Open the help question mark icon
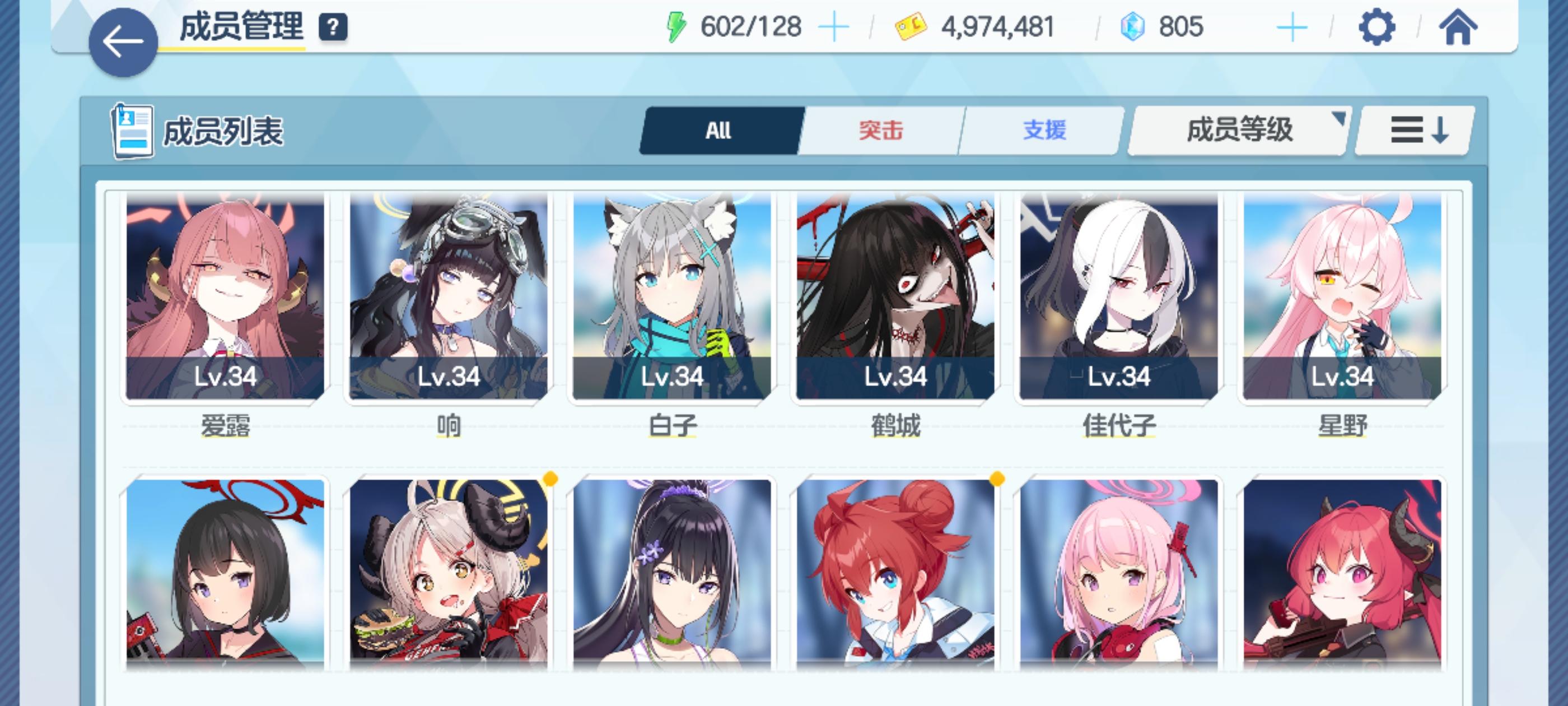 333,27
